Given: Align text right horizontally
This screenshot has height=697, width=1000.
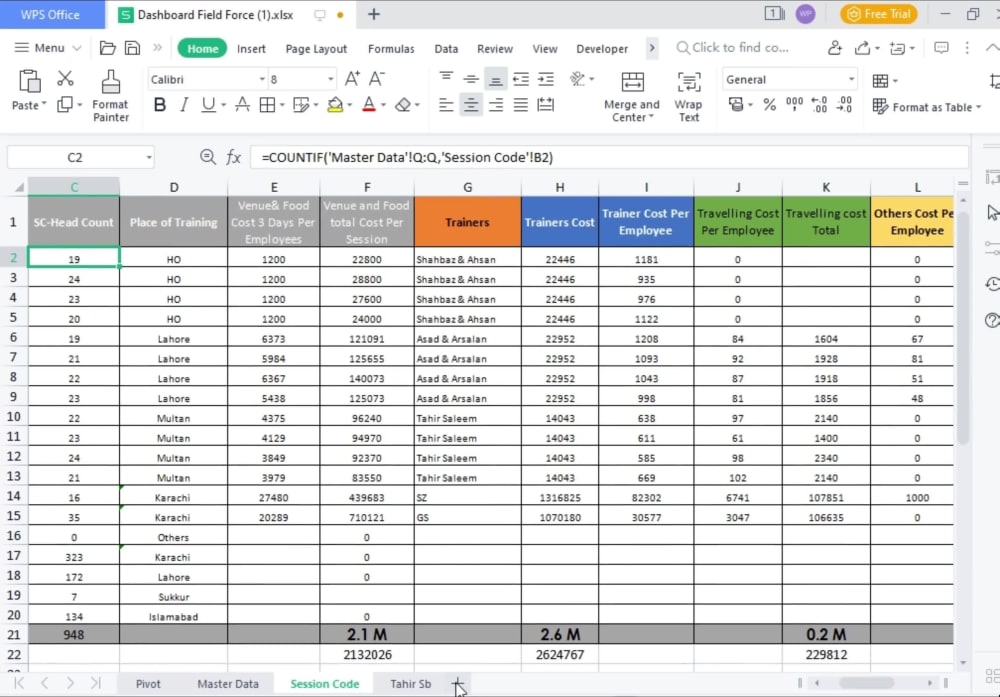Looking at the screenshot, I should (496, 105).
